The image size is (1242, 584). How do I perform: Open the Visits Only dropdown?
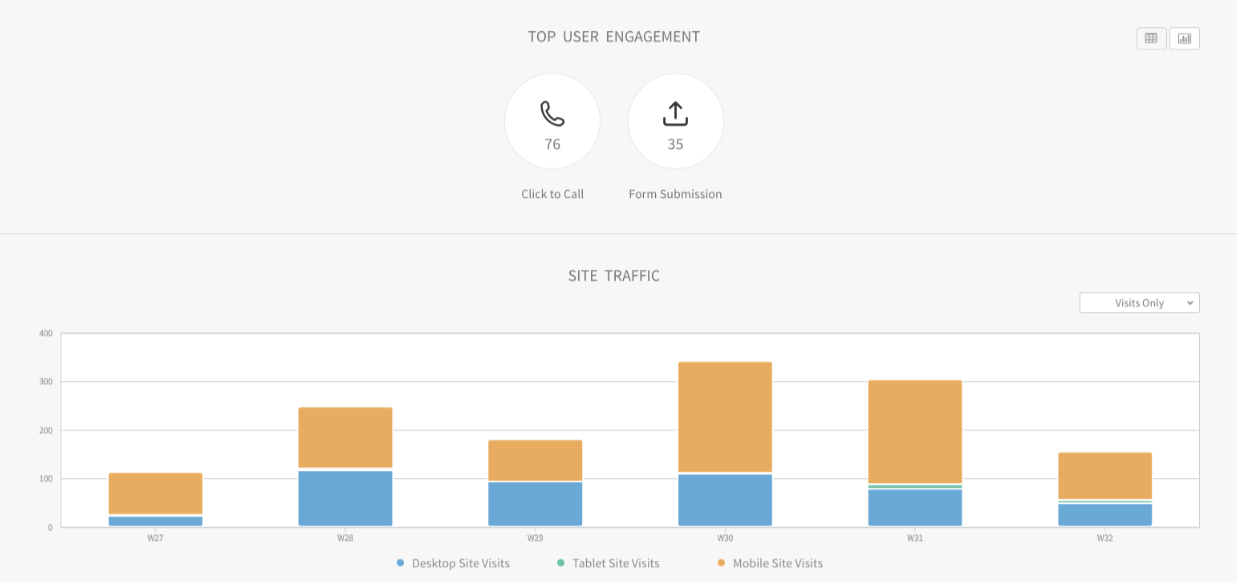click(x=1139, y=303)
